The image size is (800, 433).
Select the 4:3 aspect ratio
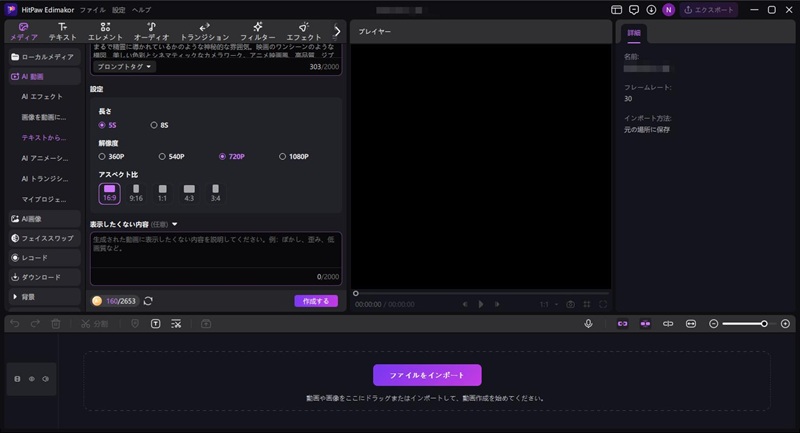click(189, 194)
